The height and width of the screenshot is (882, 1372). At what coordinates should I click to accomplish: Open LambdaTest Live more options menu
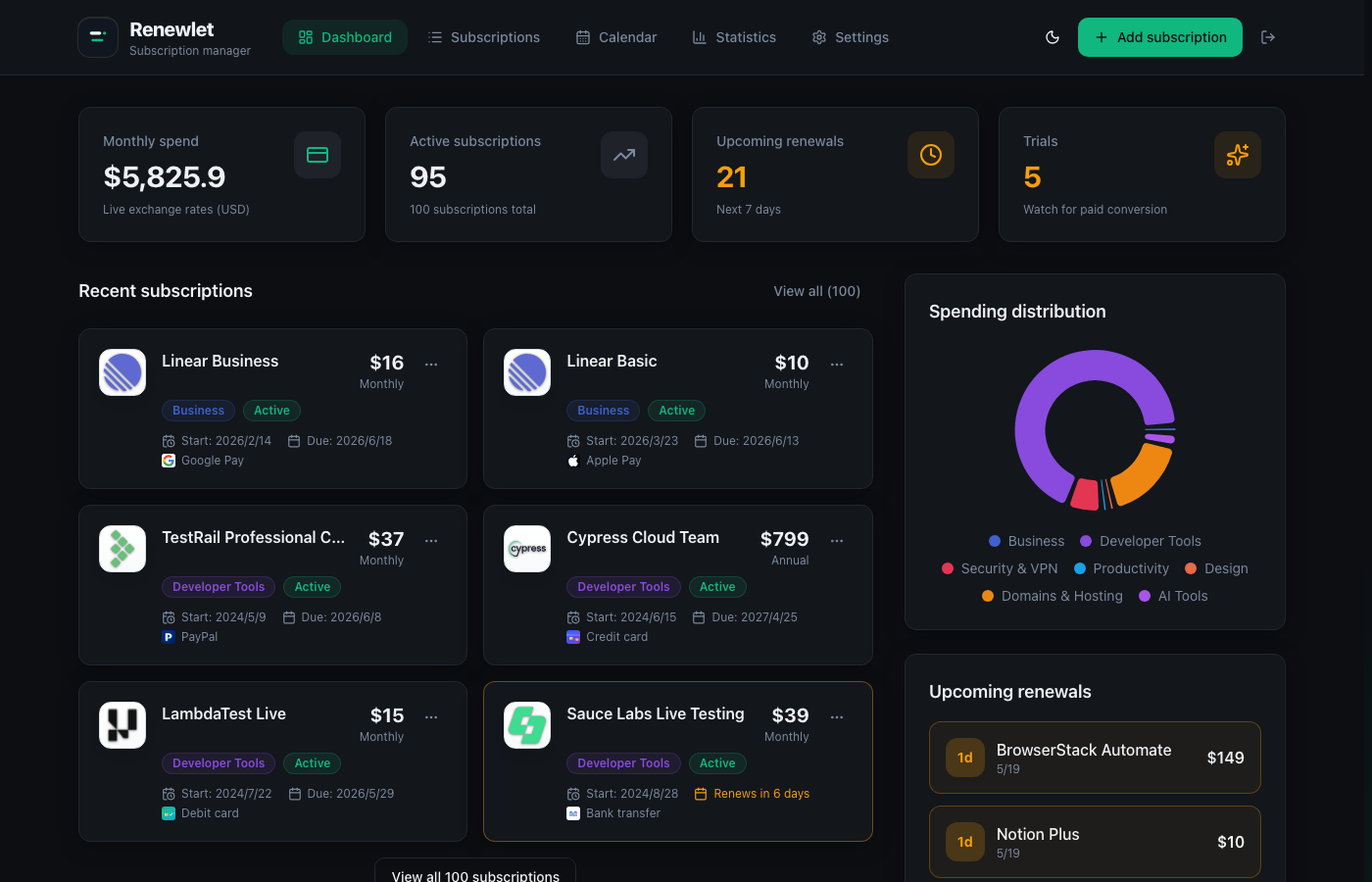coord(431,717)
